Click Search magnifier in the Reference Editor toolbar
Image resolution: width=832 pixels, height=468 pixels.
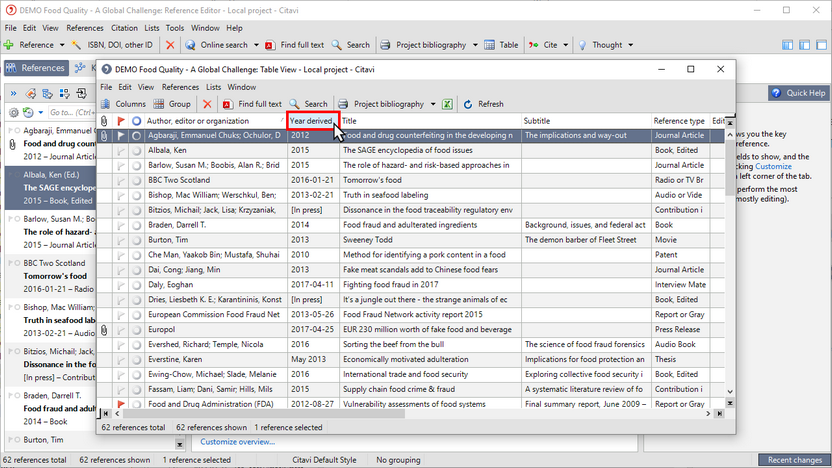(336, 45)
